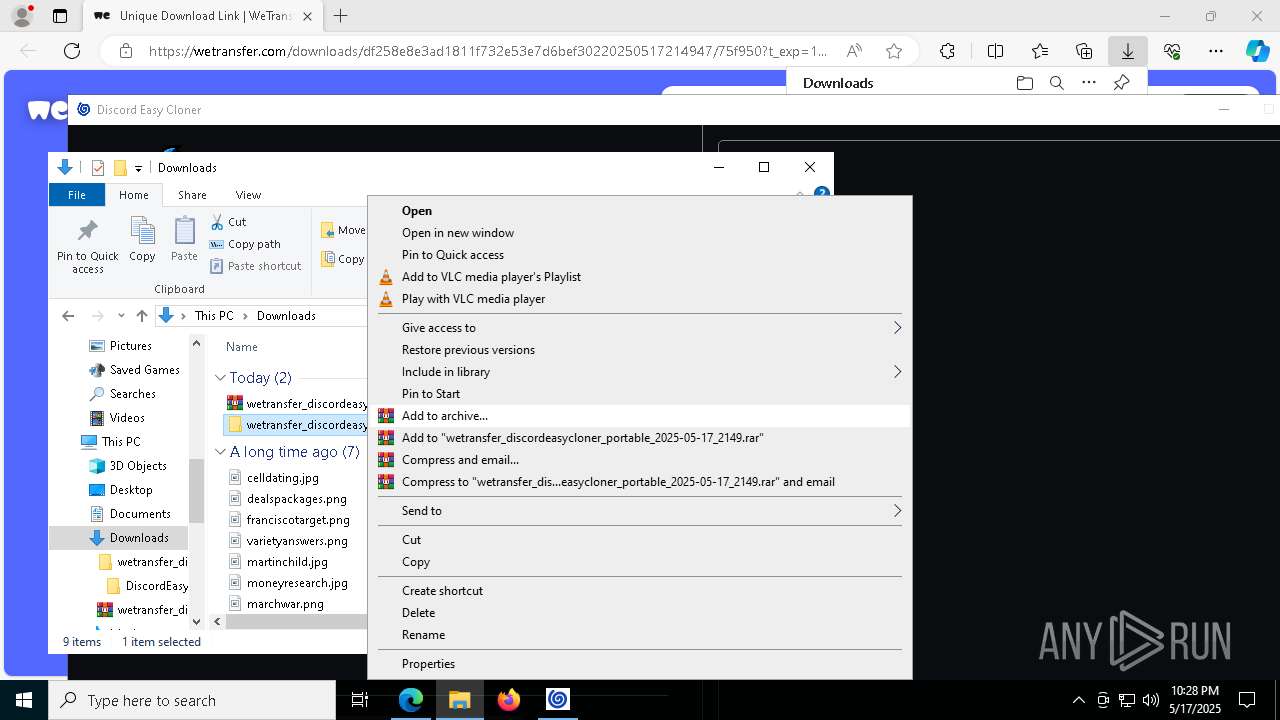Open Collections icon in Edge toolbar
Image resolution: width=1280 pixels, height=720 pixels.
pyautogui.click(x=1084, y=51)
